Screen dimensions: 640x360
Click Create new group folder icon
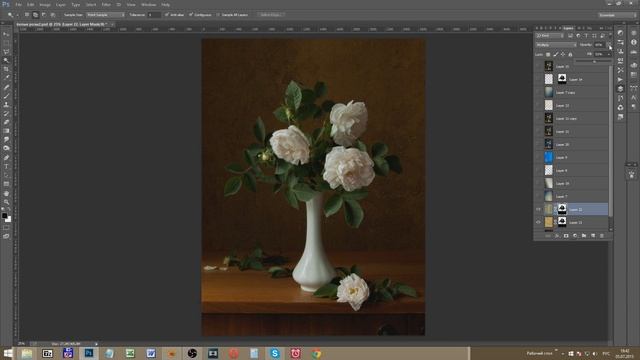584,236
